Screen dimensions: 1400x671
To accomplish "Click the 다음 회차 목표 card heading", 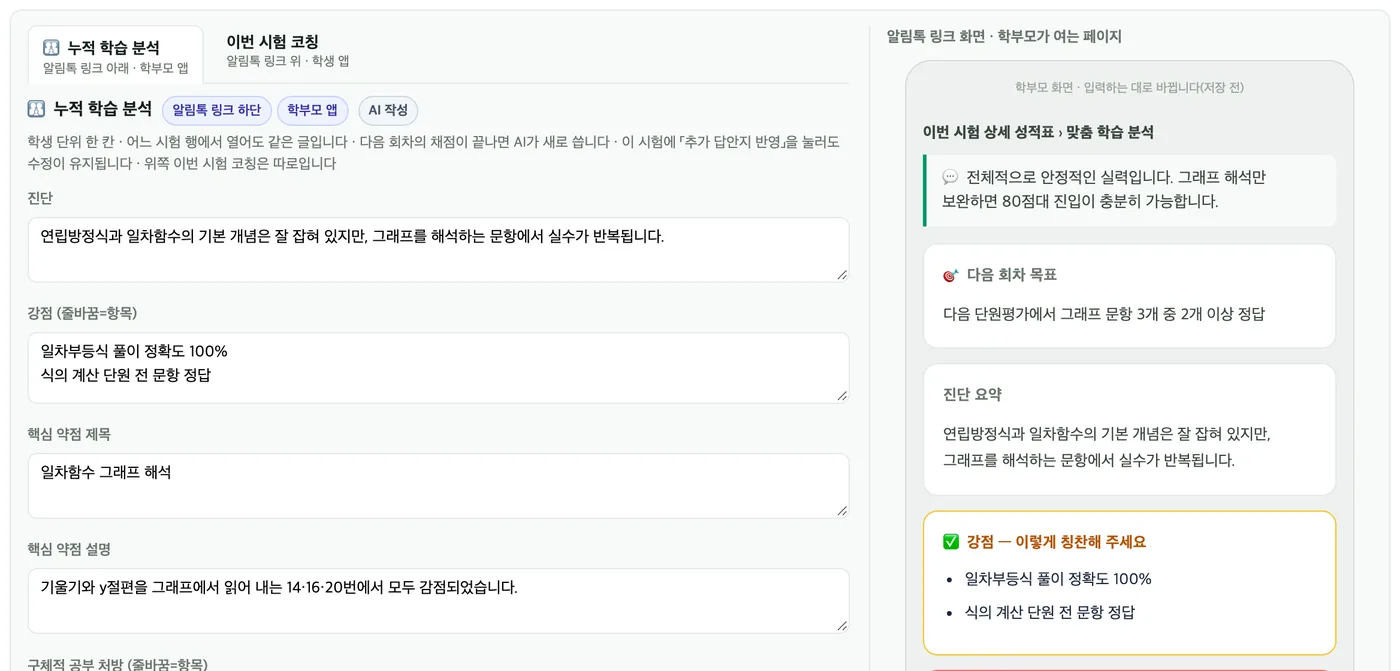I will 1011,275.
